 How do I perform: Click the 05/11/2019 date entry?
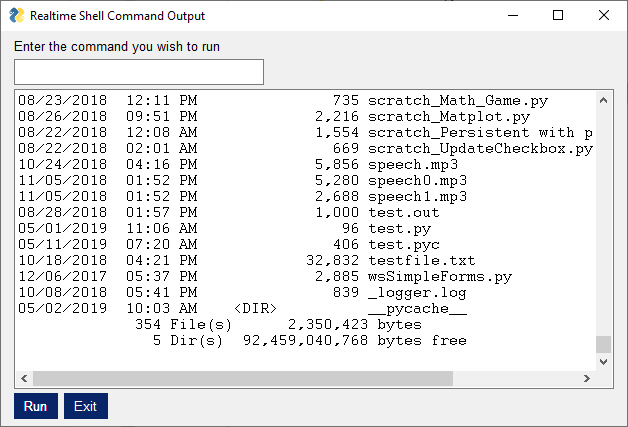[x=62, y=244]
